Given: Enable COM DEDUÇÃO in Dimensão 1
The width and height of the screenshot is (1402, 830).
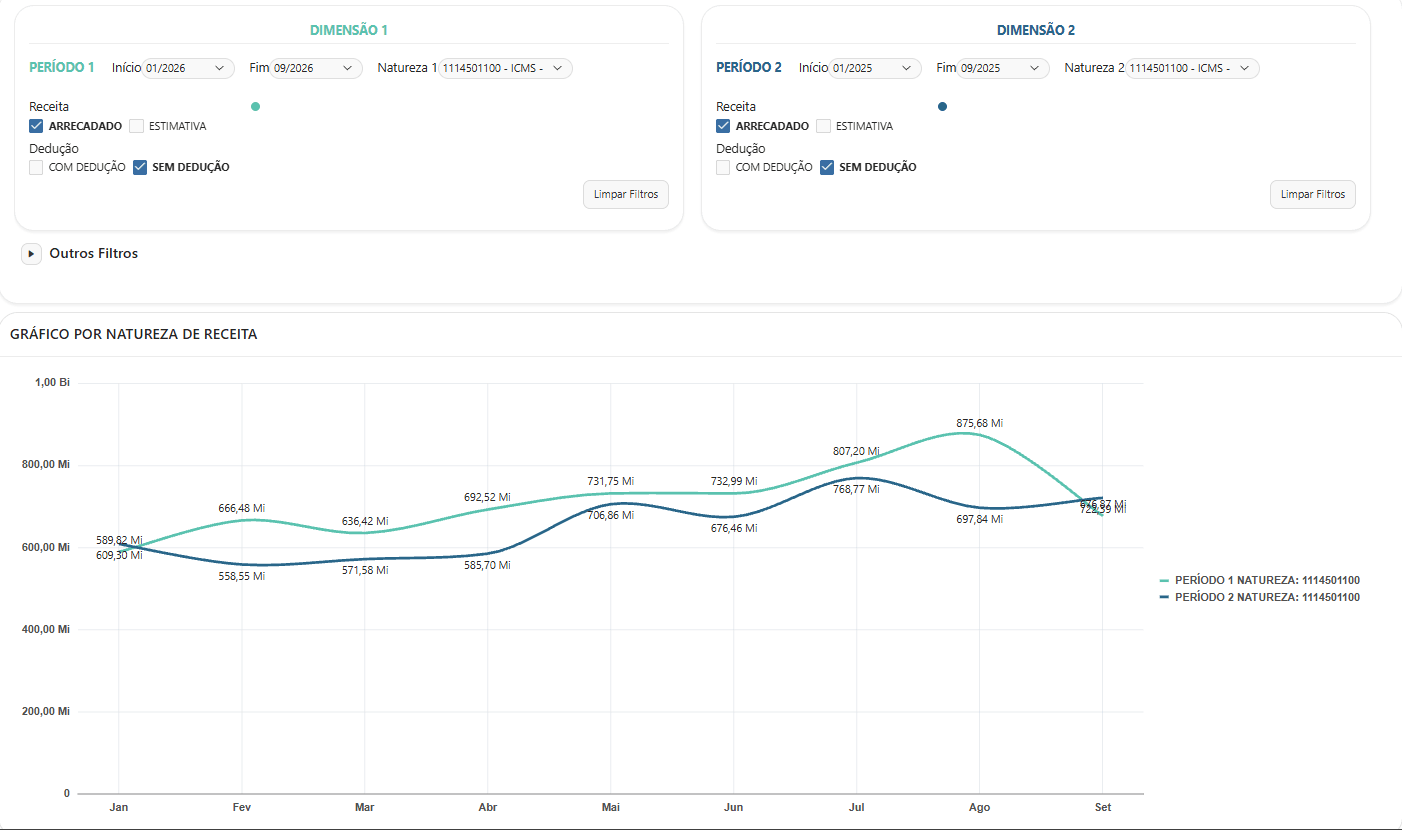Looking at the screenshot, I should [36, 167].
